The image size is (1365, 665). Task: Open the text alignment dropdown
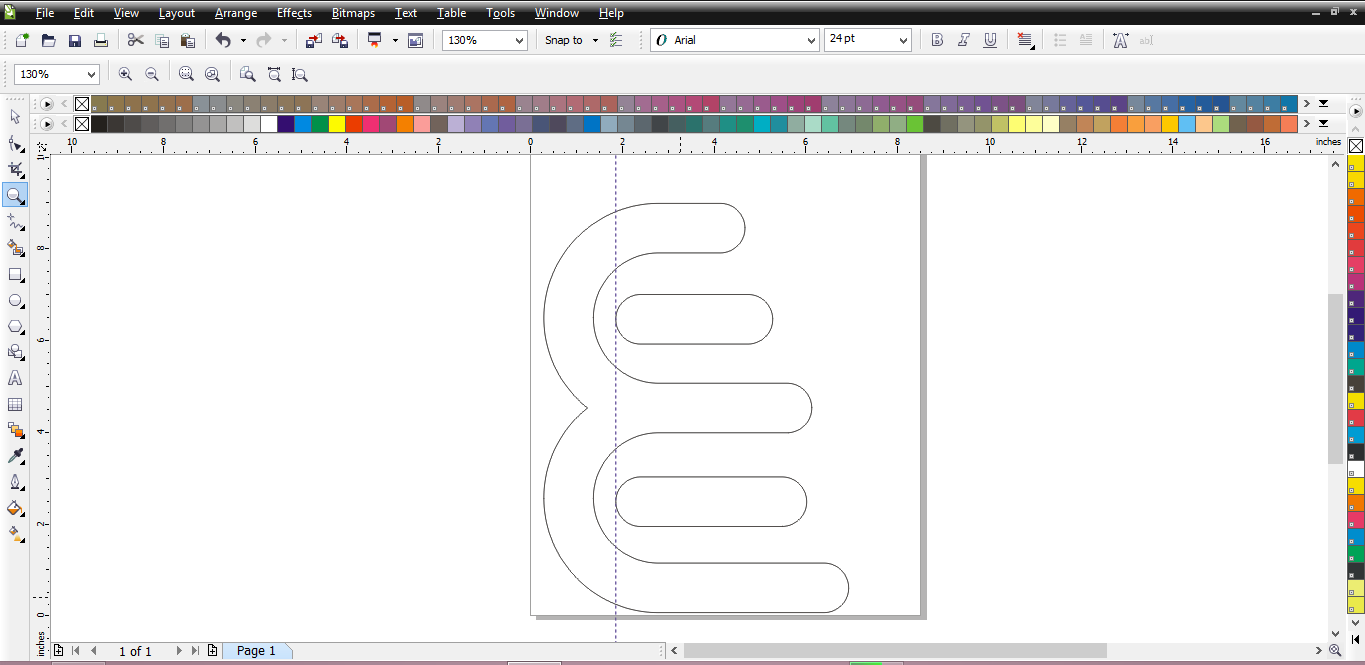point(1025,40)
